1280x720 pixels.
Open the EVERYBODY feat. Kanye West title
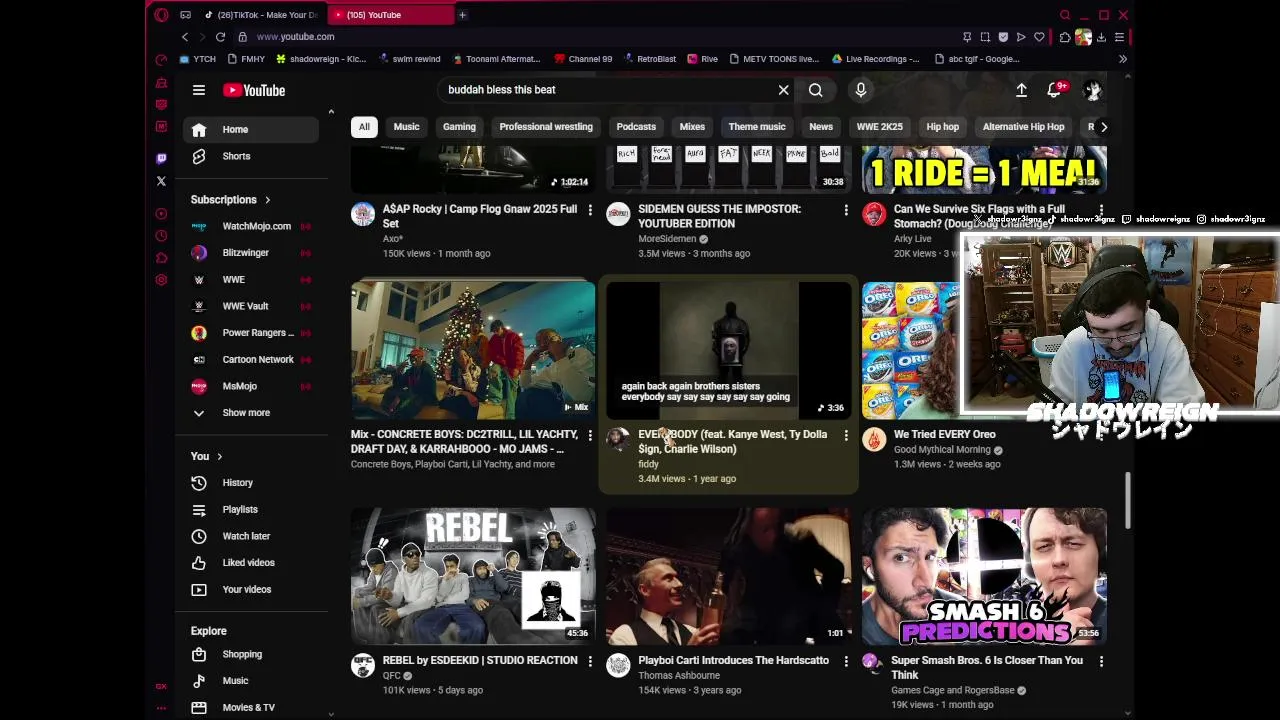(x=733, y=442)
